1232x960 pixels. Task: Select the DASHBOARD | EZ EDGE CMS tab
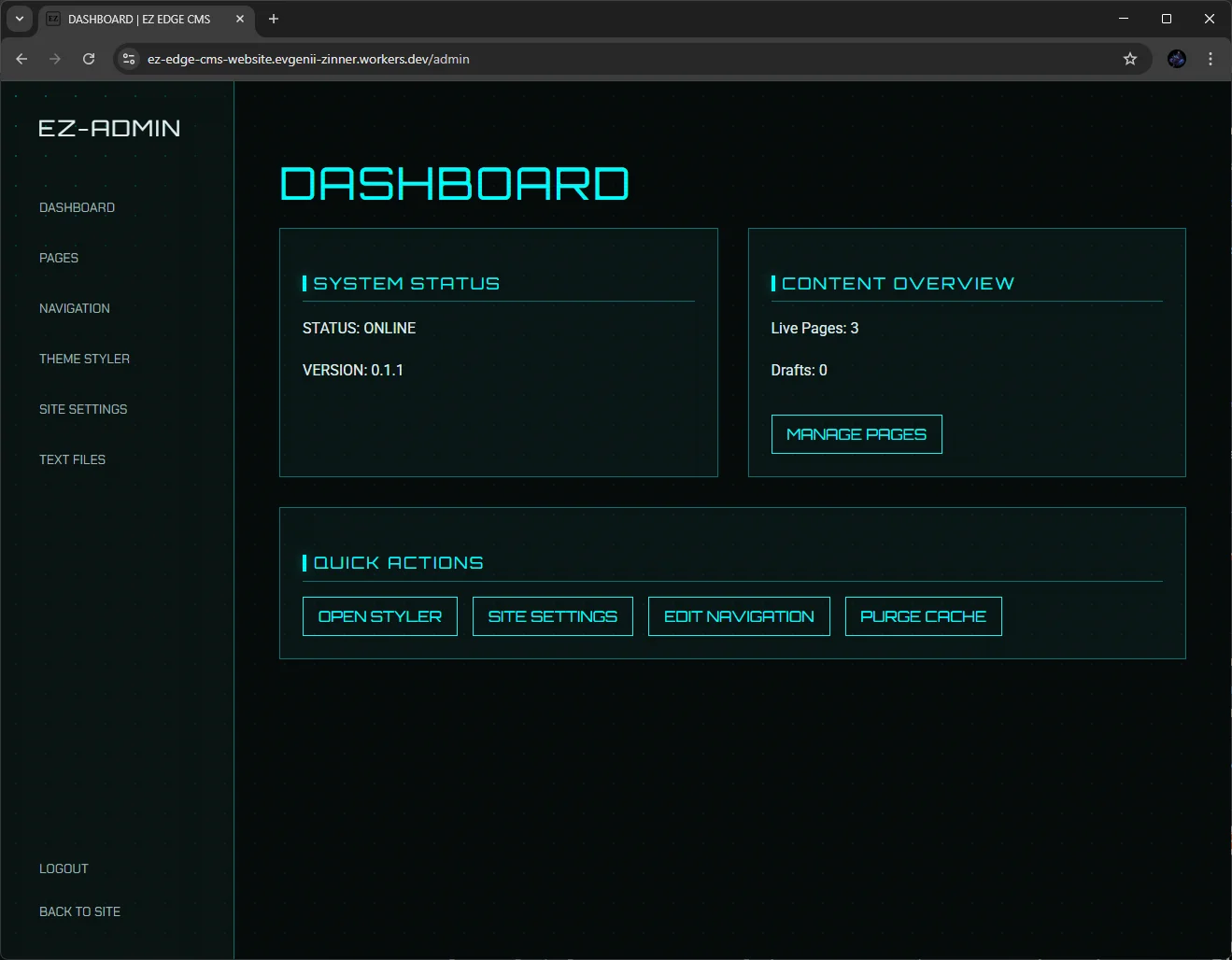pos(147,19)
